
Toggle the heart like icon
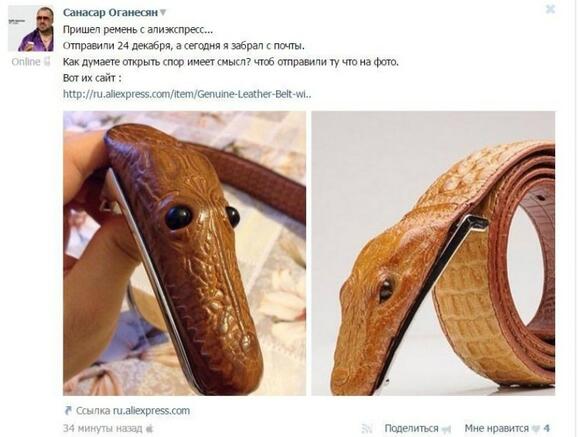coord(535,429)
